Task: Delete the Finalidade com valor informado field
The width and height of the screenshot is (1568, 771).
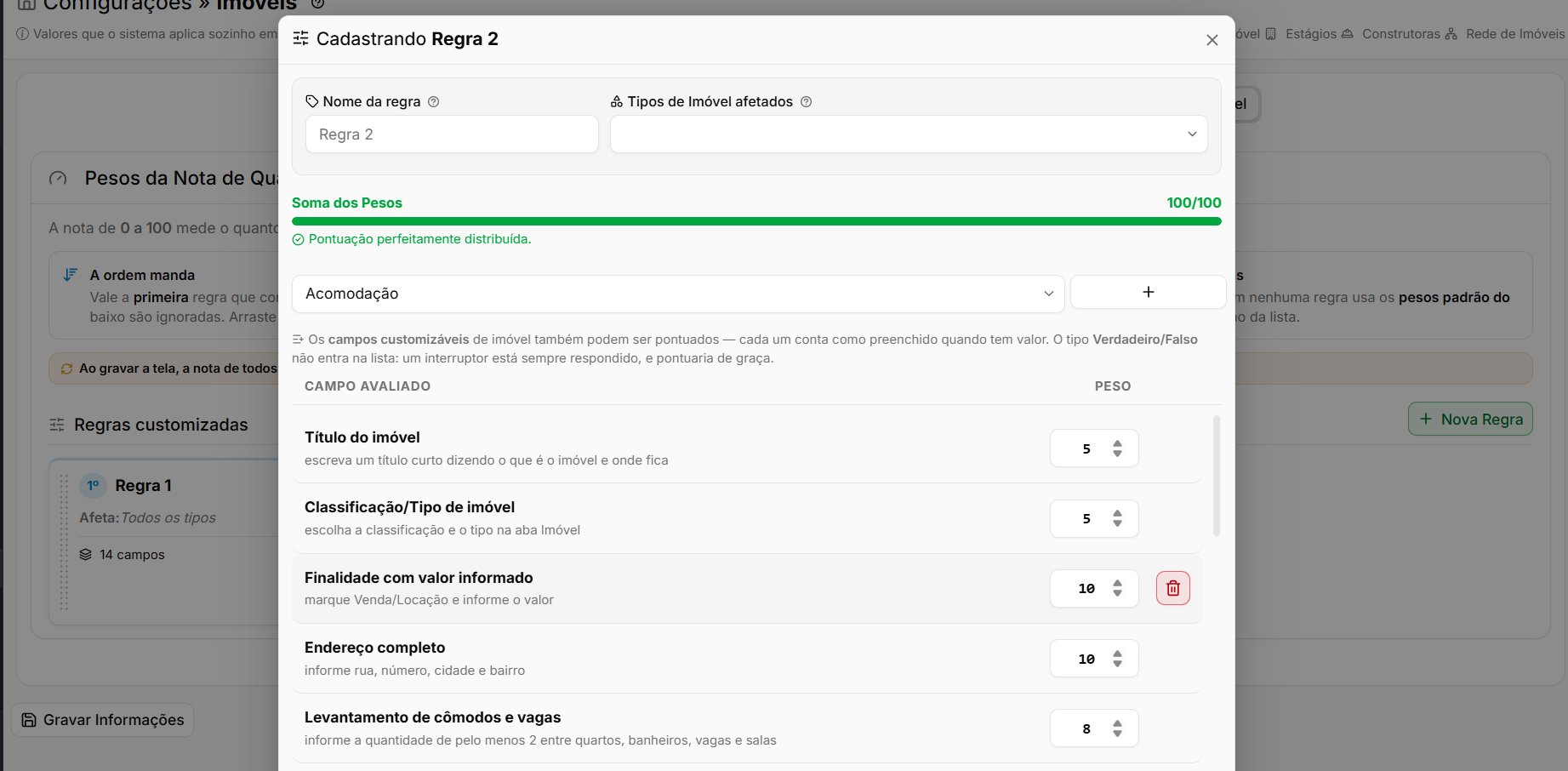Action: (x=1173, y=588)
